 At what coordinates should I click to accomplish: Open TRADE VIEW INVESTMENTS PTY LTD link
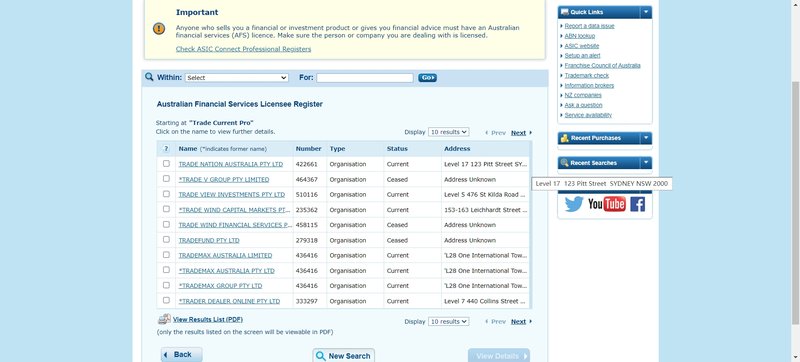(232, 195)
